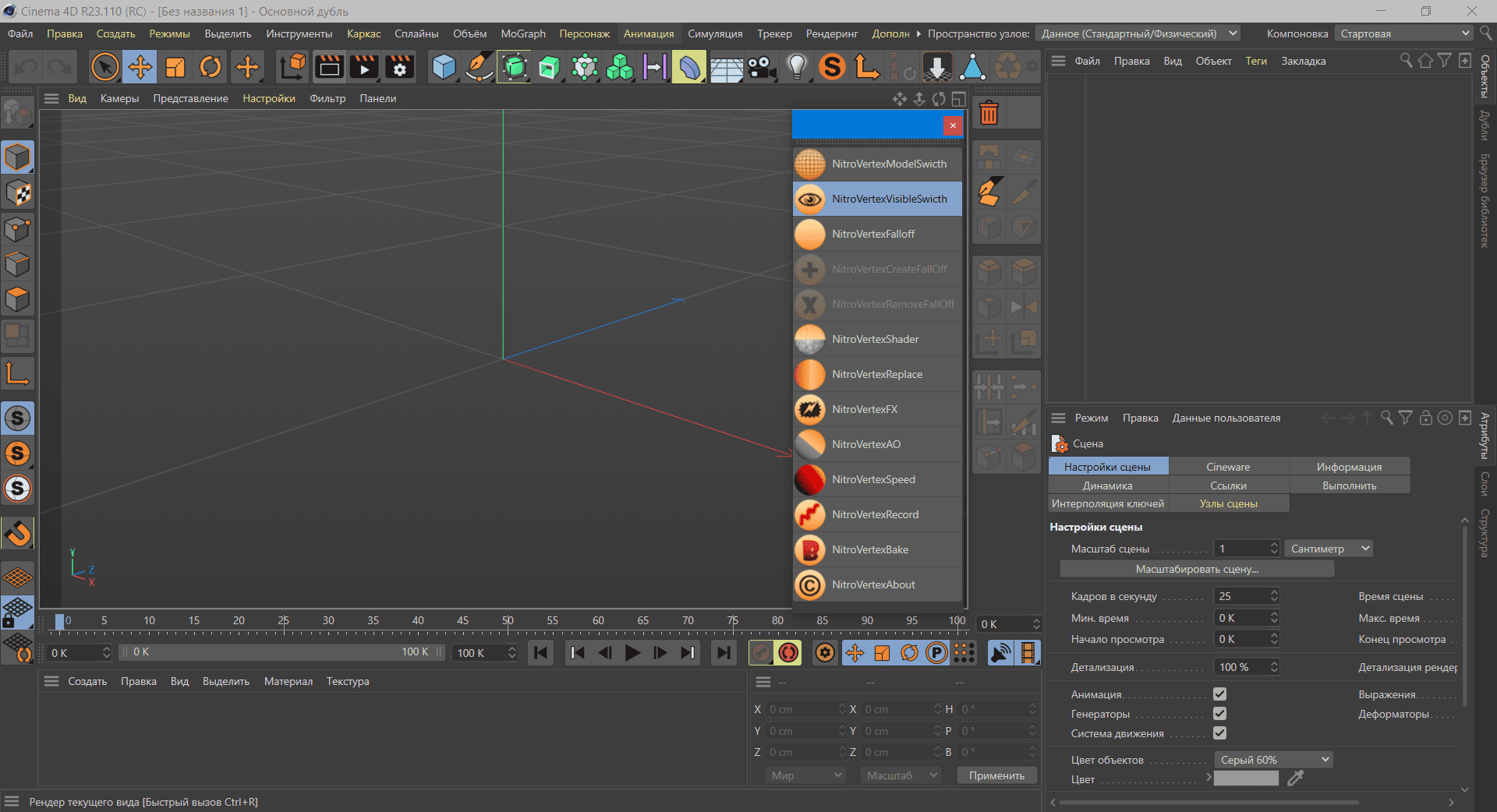Screen dimensions: 1497x812
Task: Open NitroVertexFX tool
Action: click(x=878, y=409)
